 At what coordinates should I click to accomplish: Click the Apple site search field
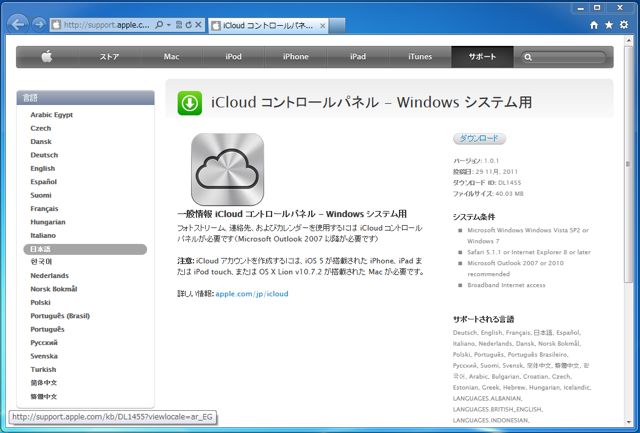[x=563, y=57]
